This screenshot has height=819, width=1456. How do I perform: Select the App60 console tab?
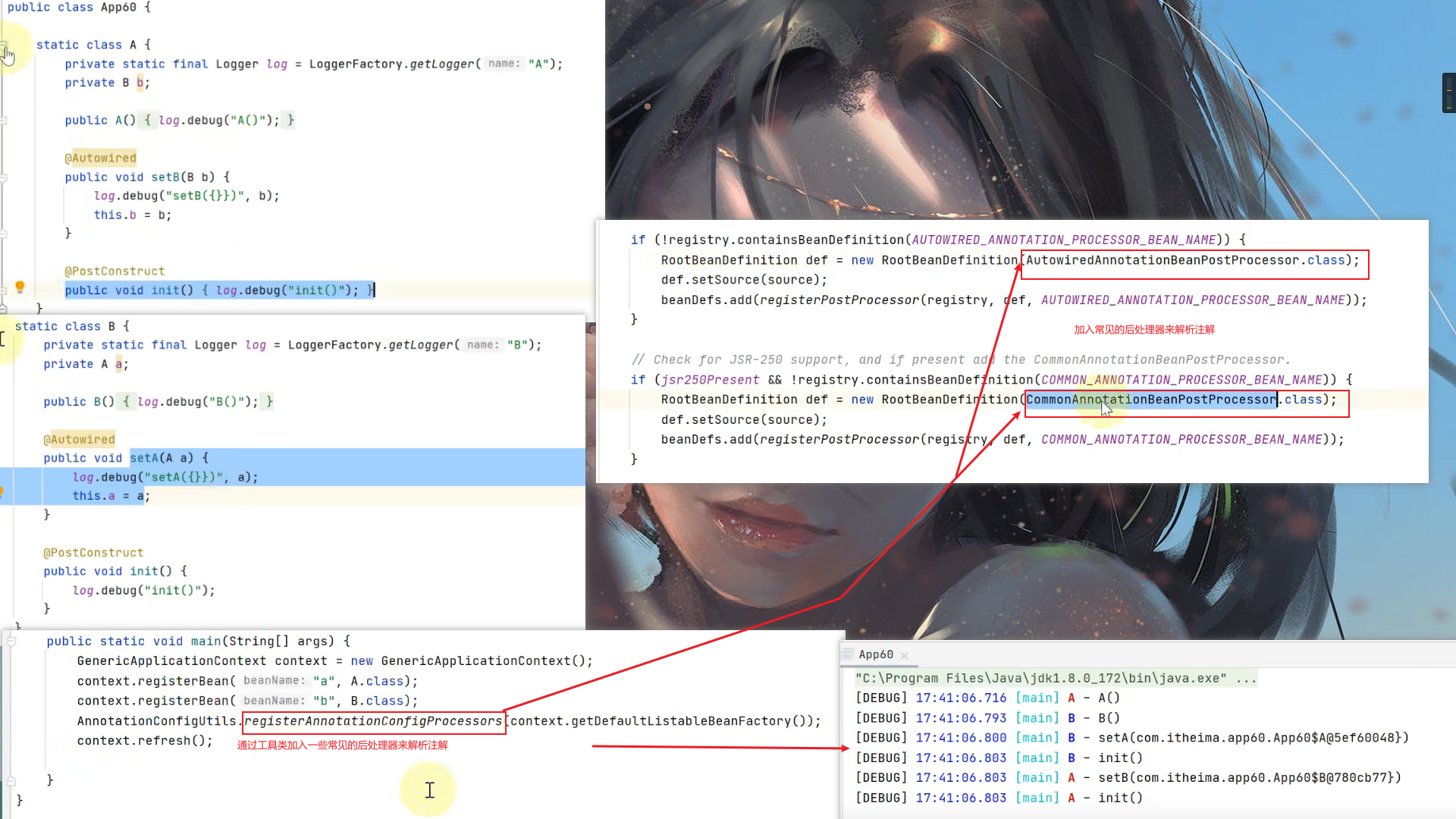(875, 654)
